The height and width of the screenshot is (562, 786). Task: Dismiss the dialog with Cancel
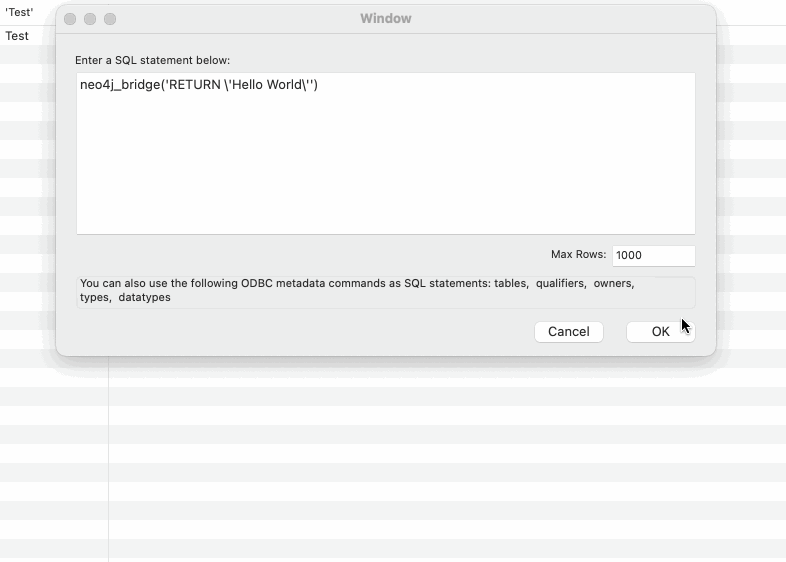[x=568, y=332]
